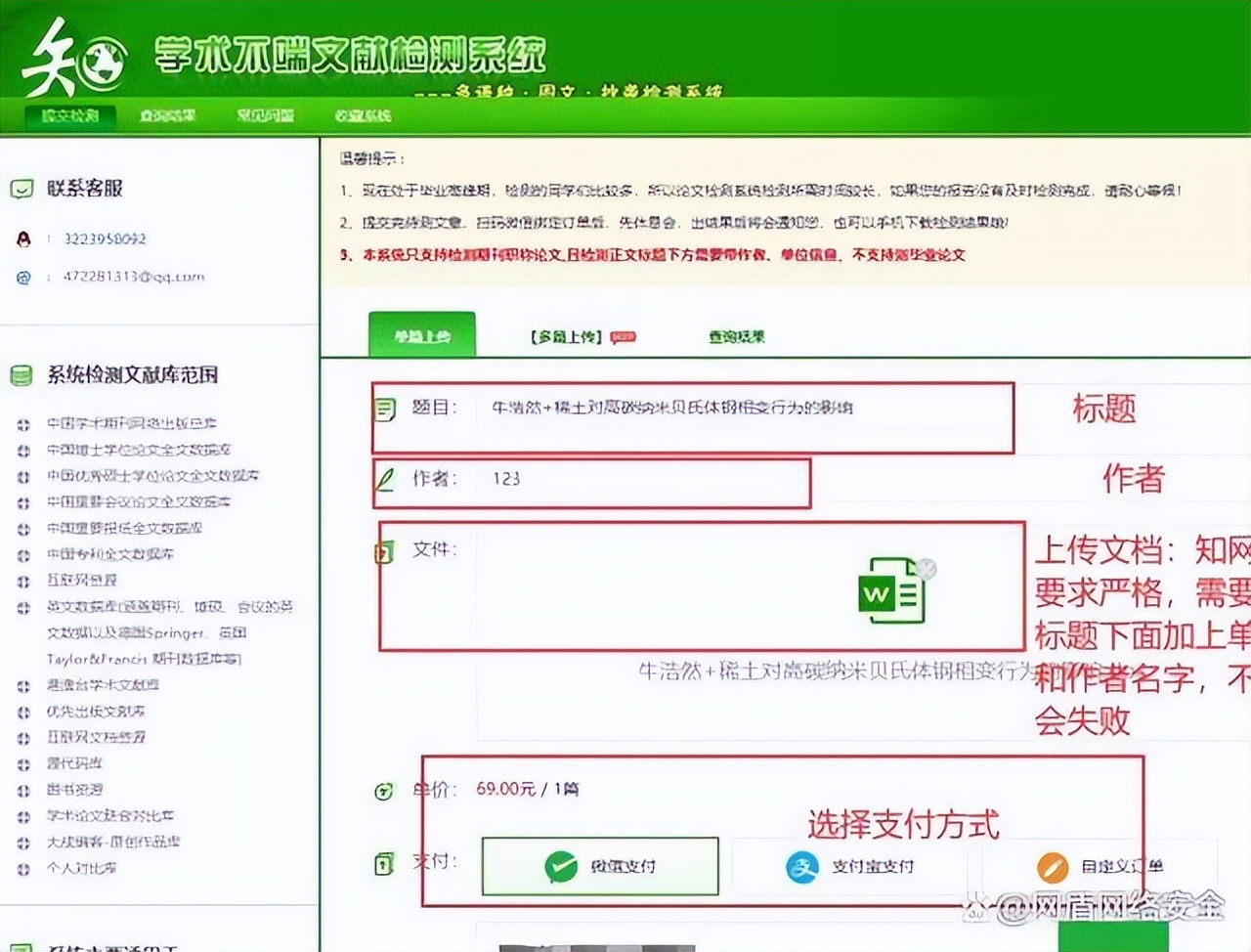The image size is (1251, 952).
Task: Click the 题目 title input field
Action: (743, 409)
